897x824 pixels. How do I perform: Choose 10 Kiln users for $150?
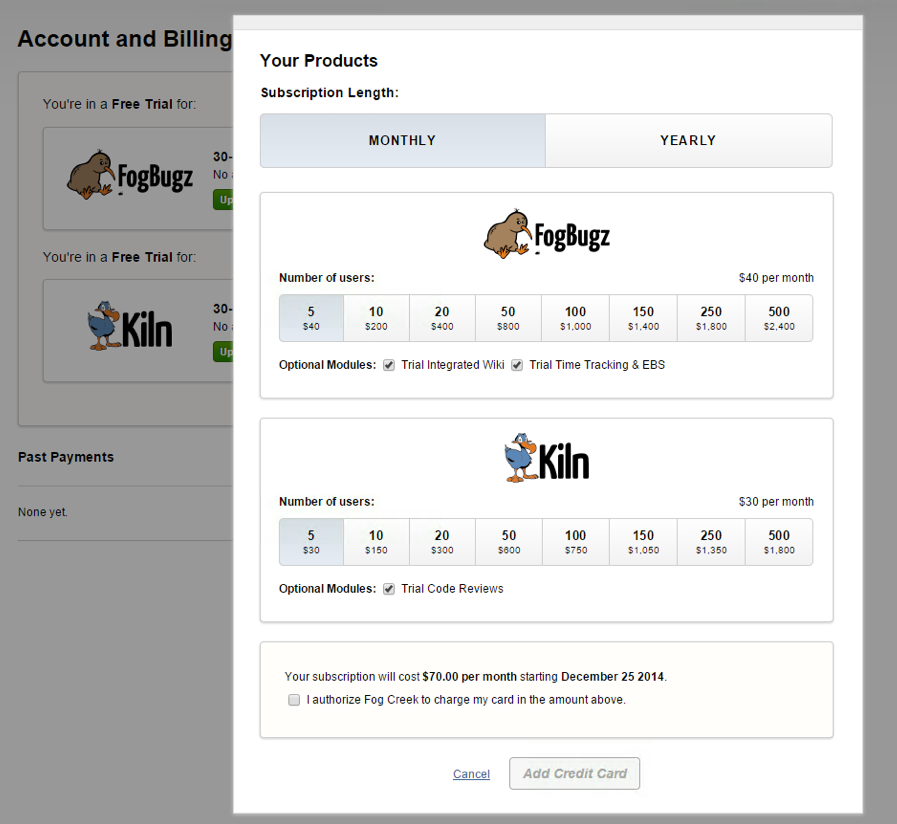376,542
